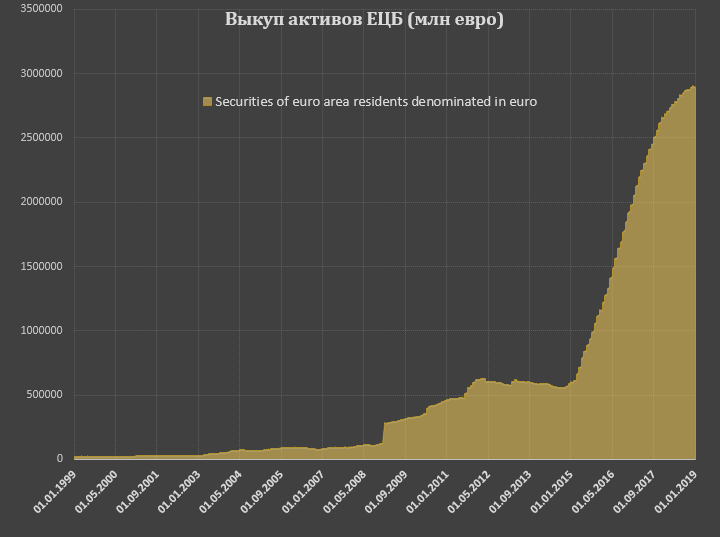
Task: Click the x-axis date 01.05.2012
Action: (x=468, y=491)
